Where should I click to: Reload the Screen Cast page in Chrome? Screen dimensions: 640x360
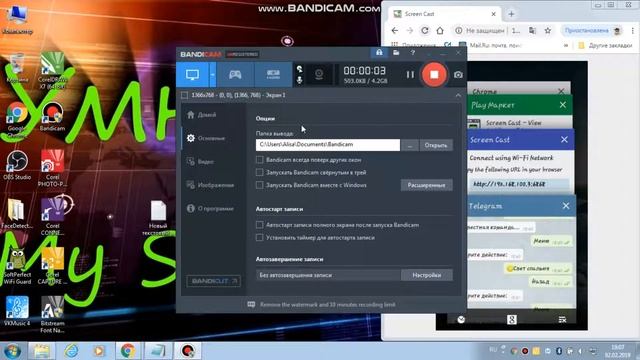425,31
